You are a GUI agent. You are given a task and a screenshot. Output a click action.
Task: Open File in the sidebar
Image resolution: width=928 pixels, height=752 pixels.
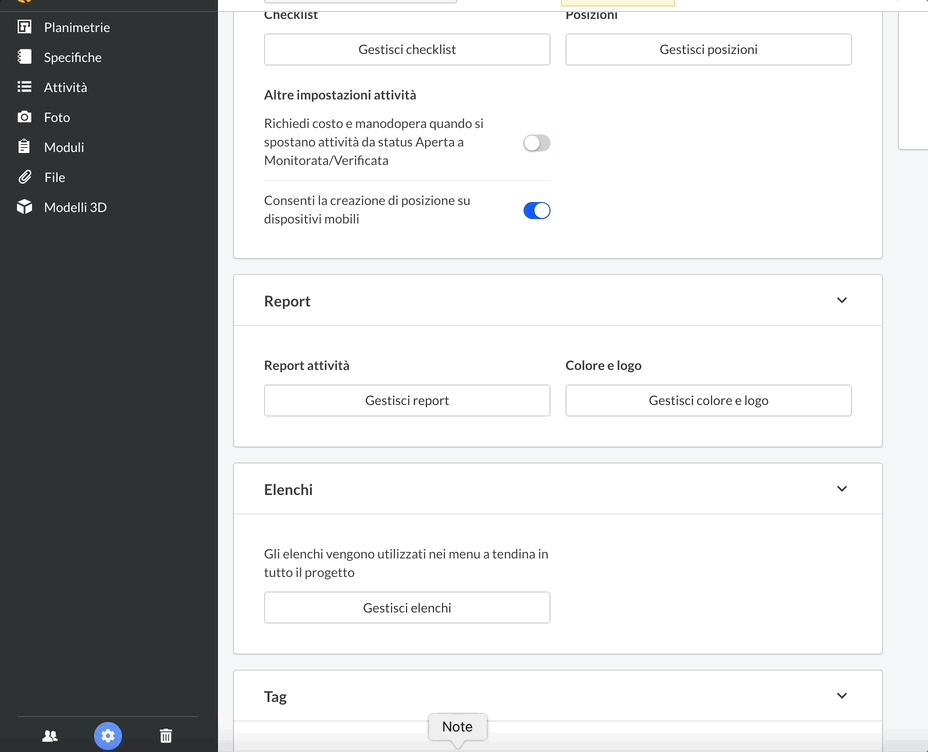click(x=54, y=177)
